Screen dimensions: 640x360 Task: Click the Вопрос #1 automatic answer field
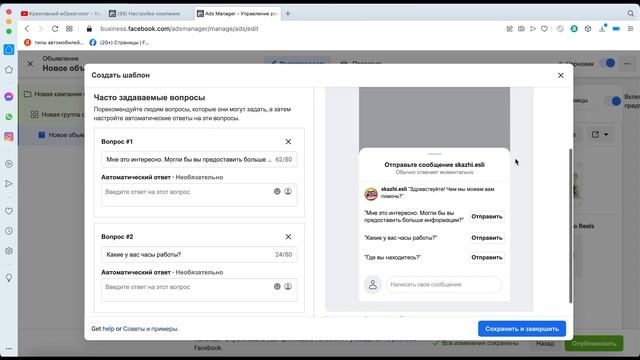(x=199, y=195)
